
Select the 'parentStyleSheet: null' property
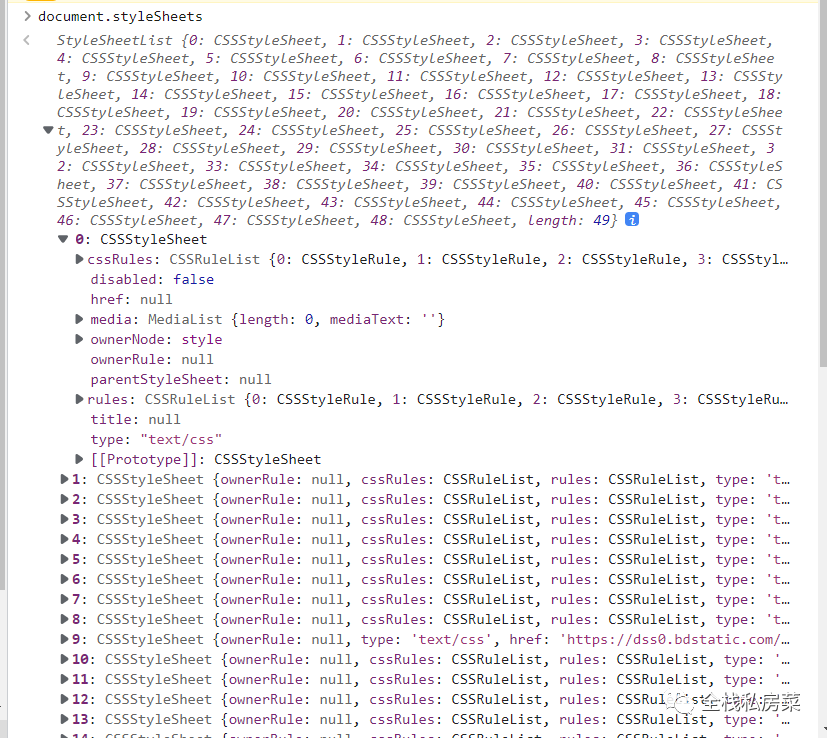coord(181,380)
